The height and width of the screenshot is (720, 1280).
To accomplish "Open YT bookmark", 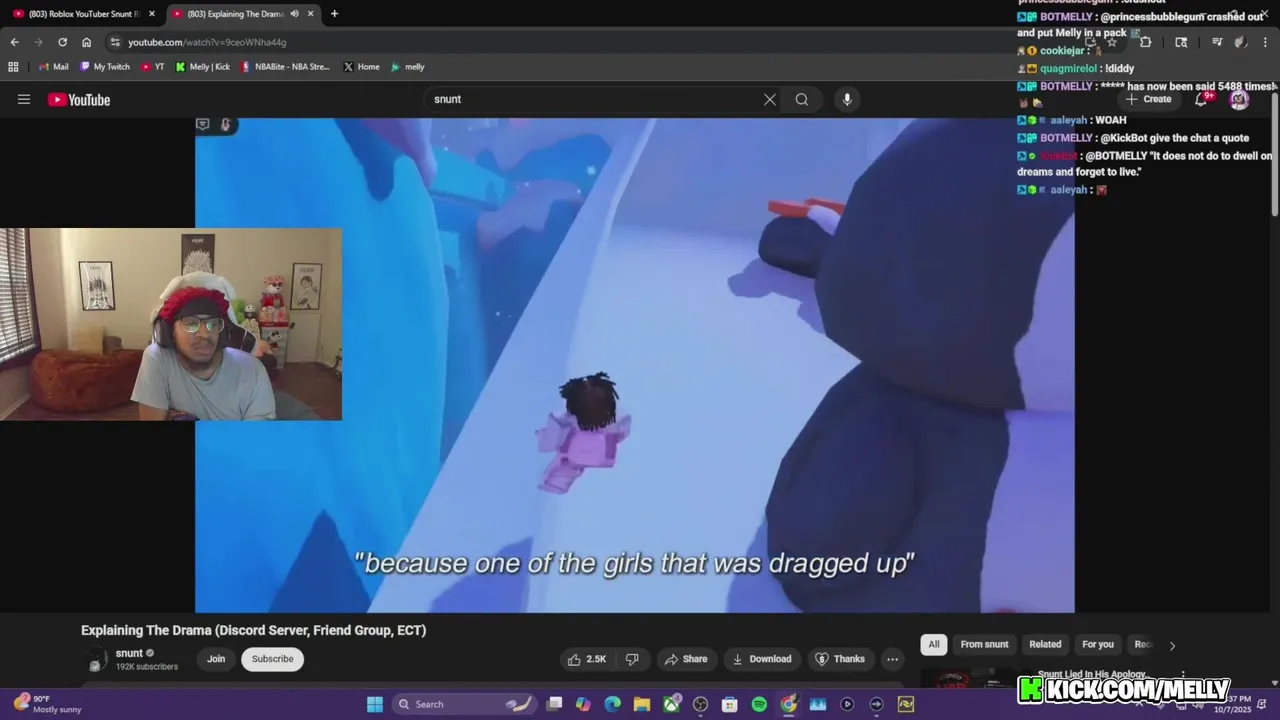I will click(152, 67).
